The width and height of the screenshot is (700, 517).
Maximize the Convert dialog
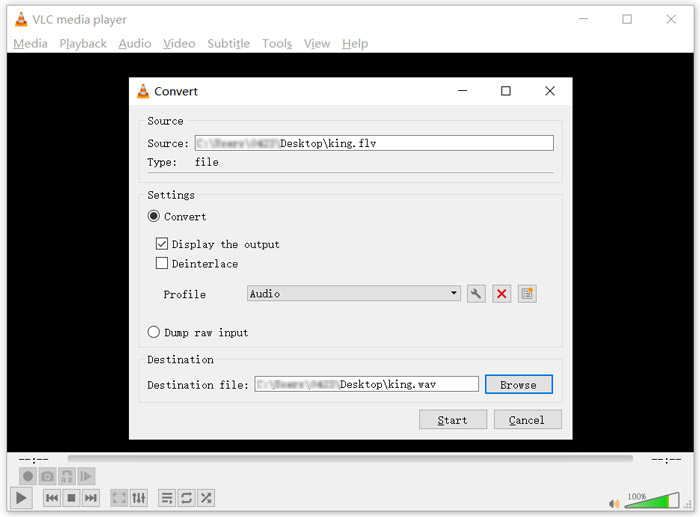(x=505, y=91)
